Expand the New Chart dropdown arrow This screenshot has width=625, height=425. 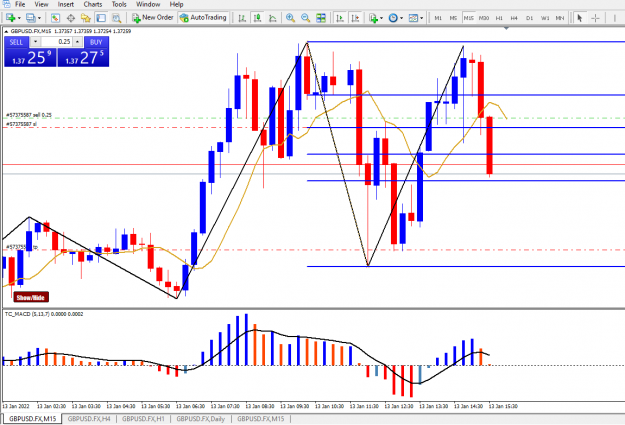coord(19,18)
